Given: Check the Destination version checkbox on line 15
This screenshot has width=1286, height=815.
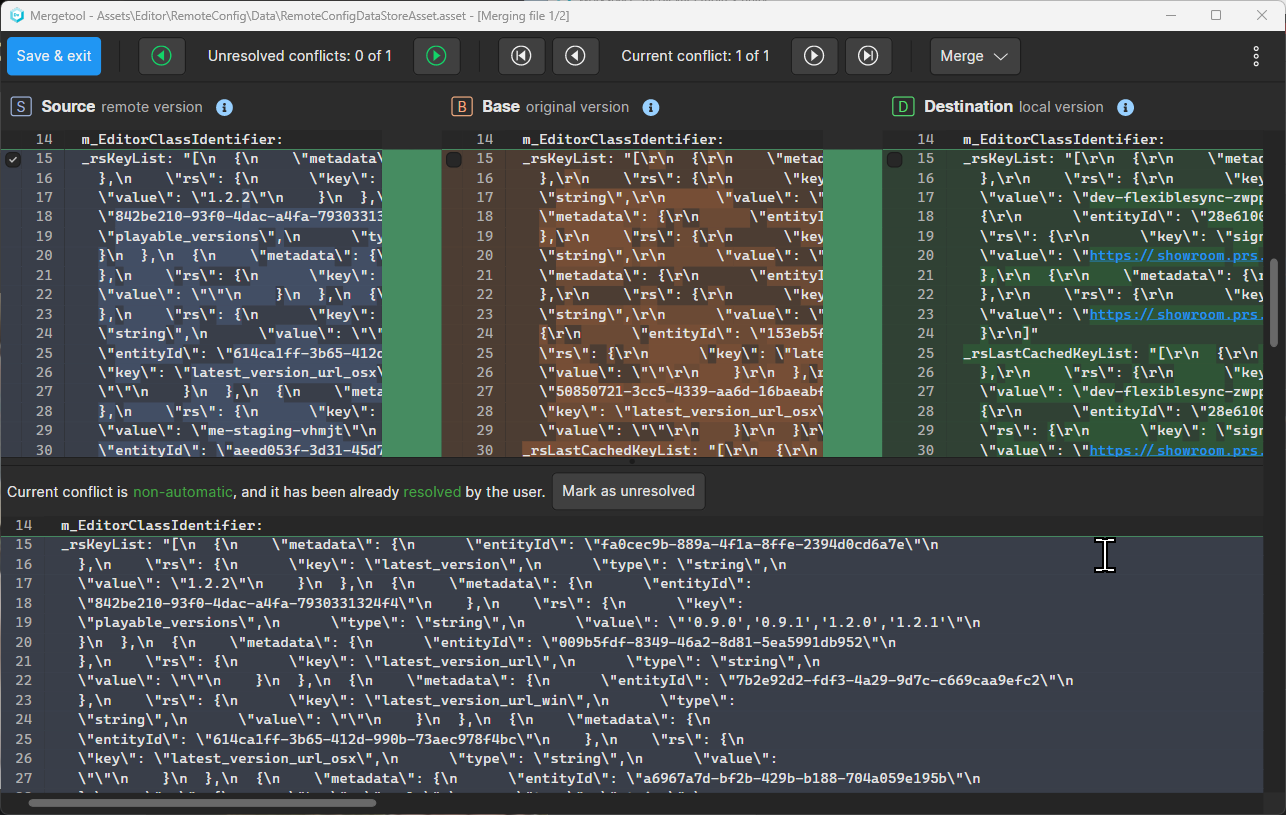Looking at the screenshot, I should 893,158.
